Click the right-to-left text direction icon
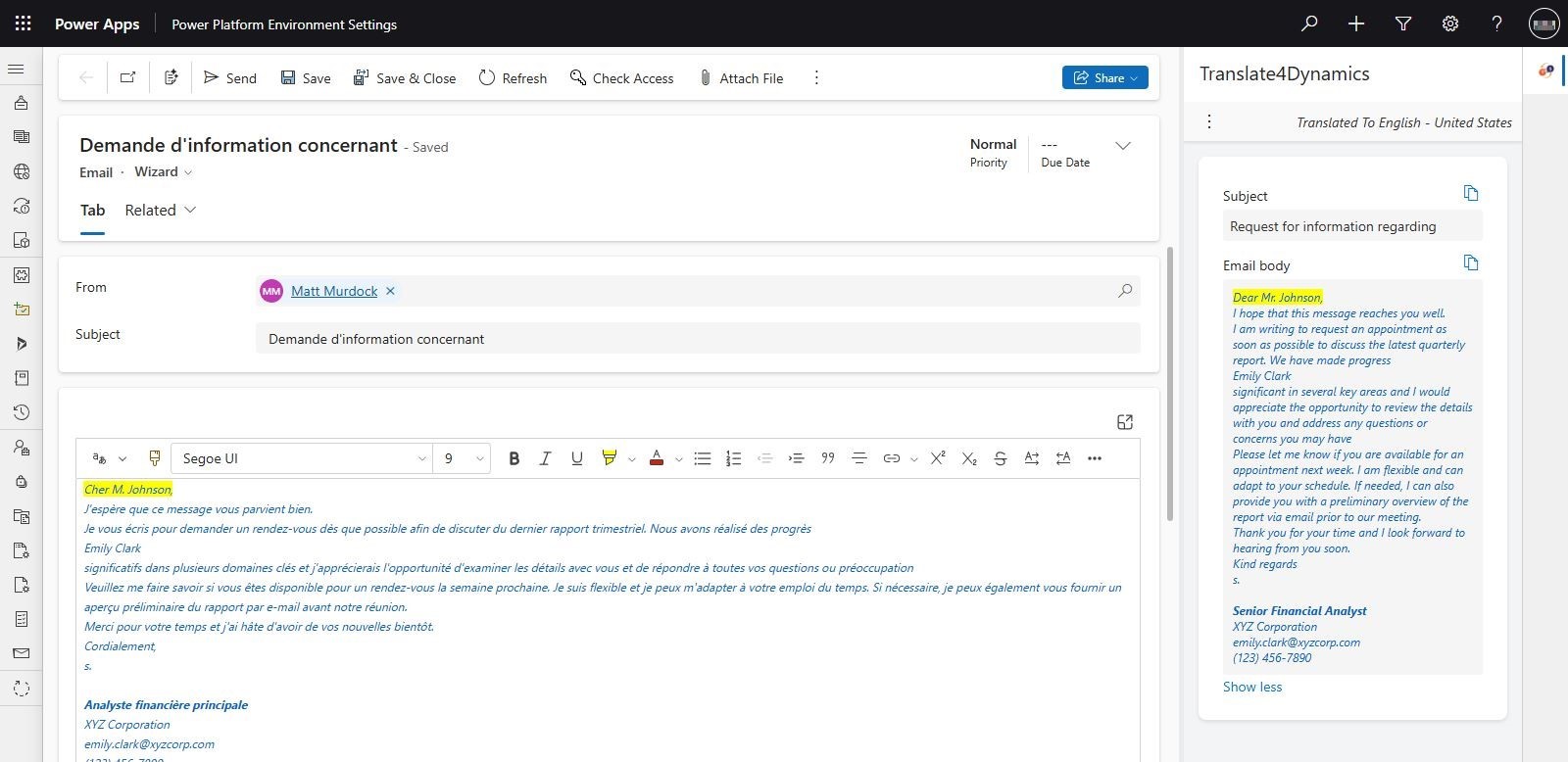1568x762 pixels. point(1063,458)
